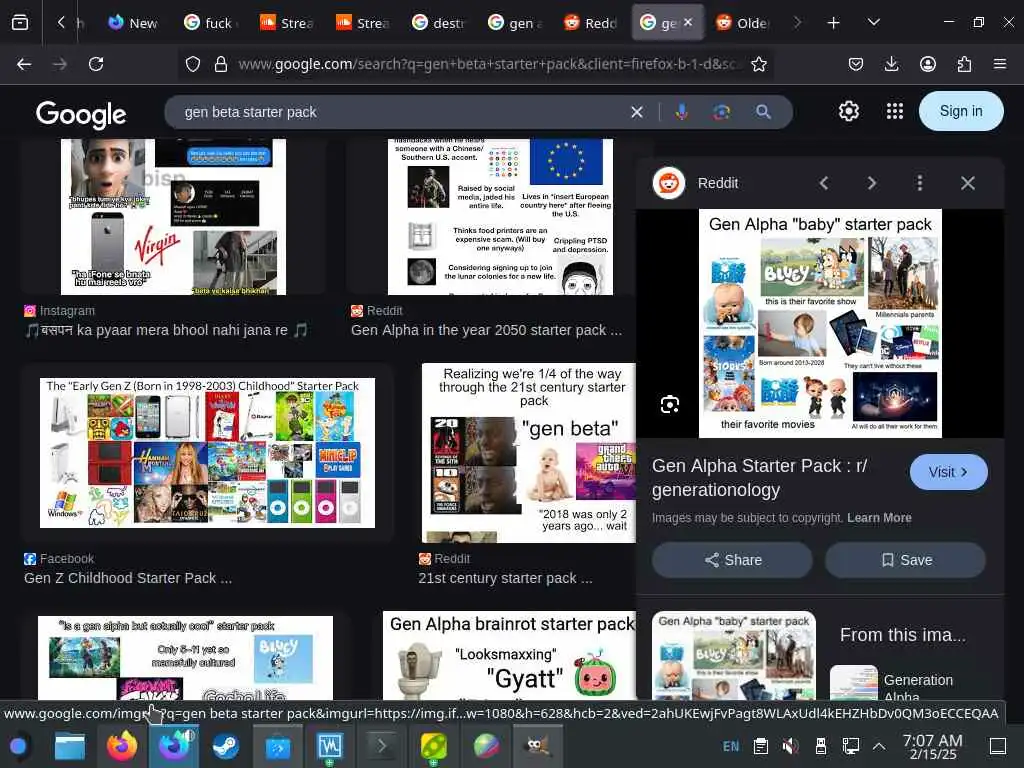Switch keyboard layout EN indicator

[731, 746]
